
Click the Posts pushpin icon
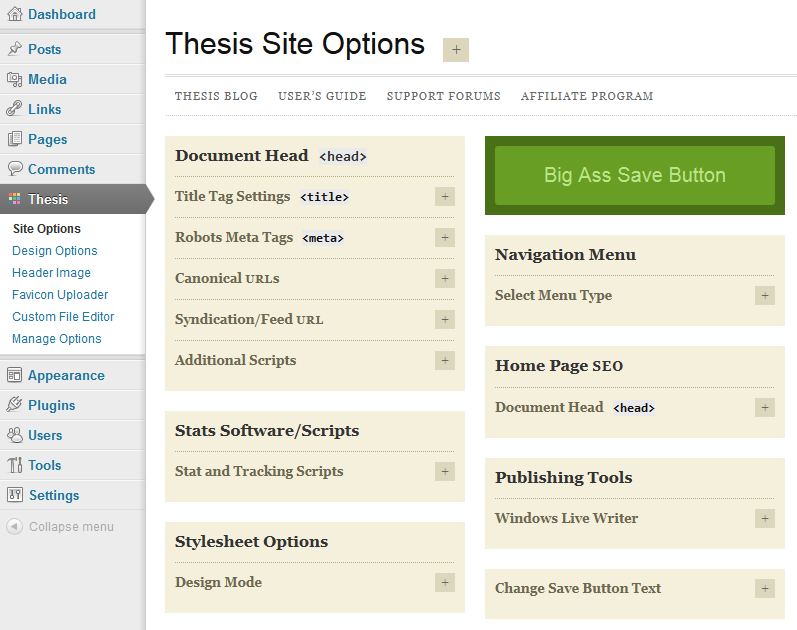point(15,49)
